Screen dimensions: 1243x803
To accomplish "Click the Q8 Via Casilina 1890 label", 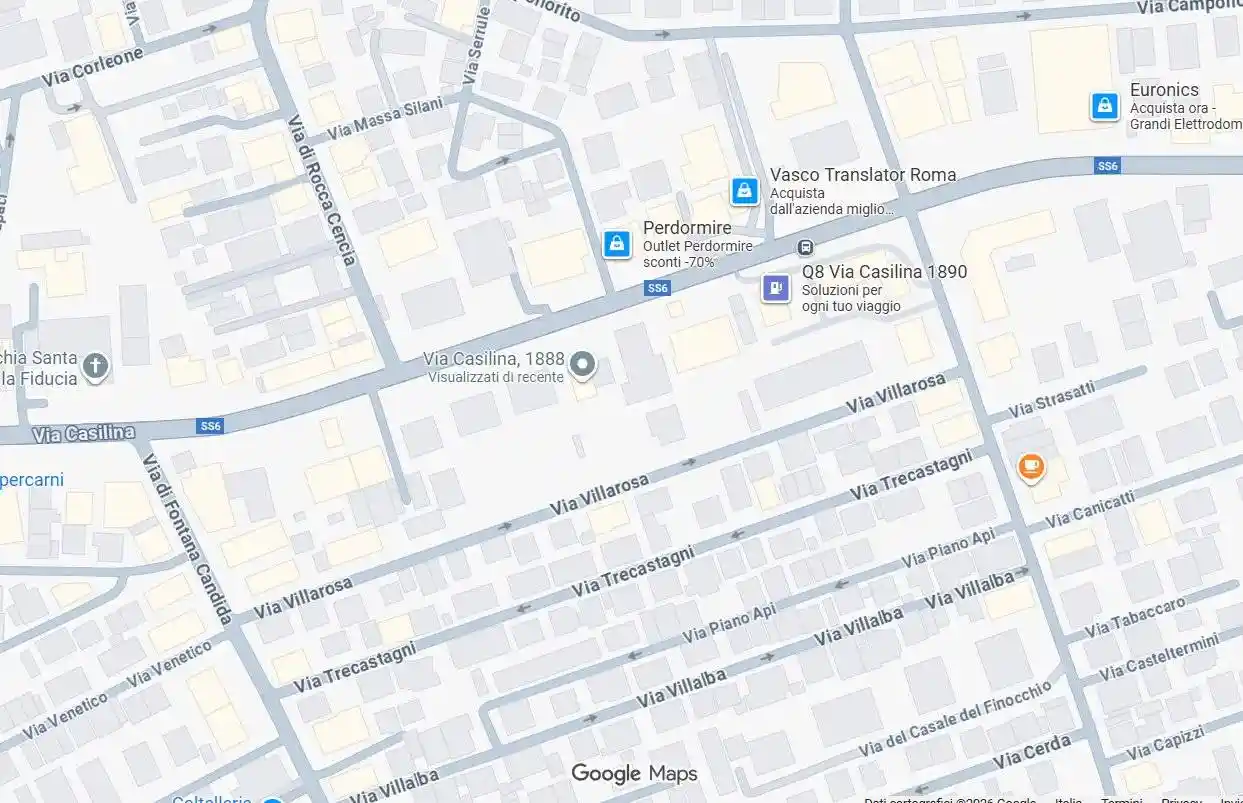I will coord(884,271).
